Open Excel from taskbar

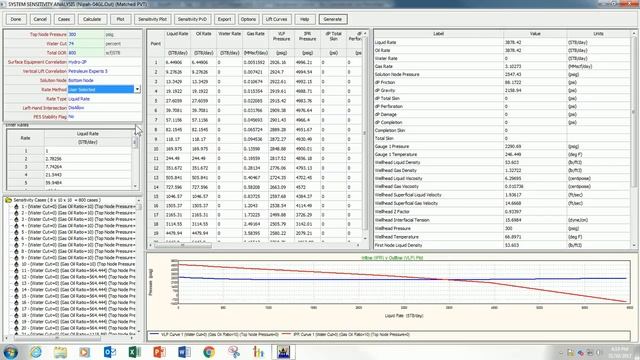(x=135, y=352)
